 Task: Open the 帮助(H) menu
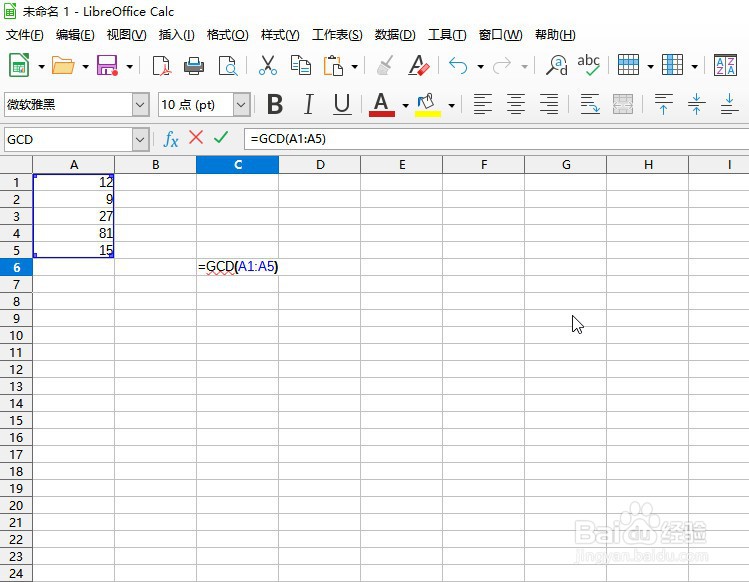pyautogui.click(x=555, y=35)
